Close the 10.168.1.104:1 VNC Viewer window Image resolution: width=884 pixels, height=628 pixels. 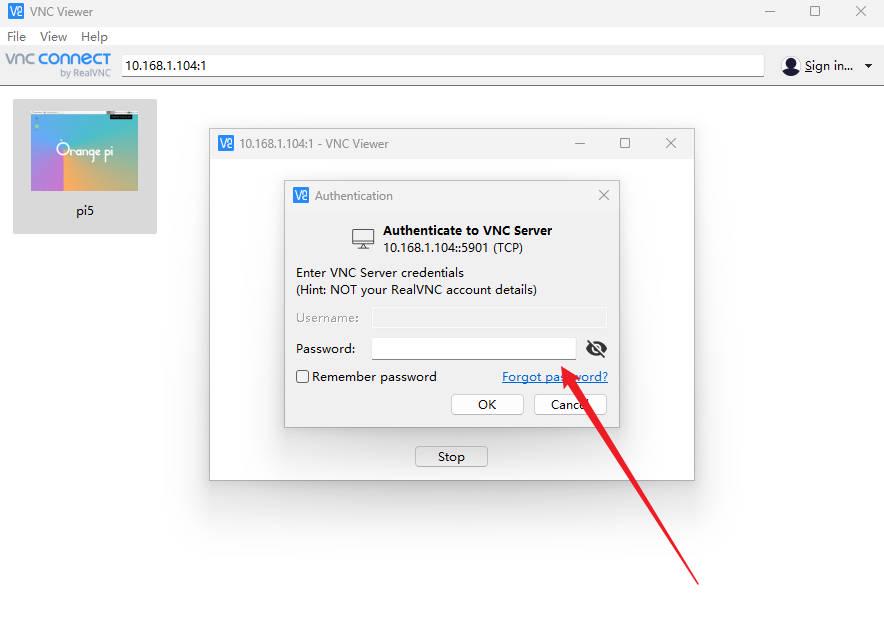point(671,143)
